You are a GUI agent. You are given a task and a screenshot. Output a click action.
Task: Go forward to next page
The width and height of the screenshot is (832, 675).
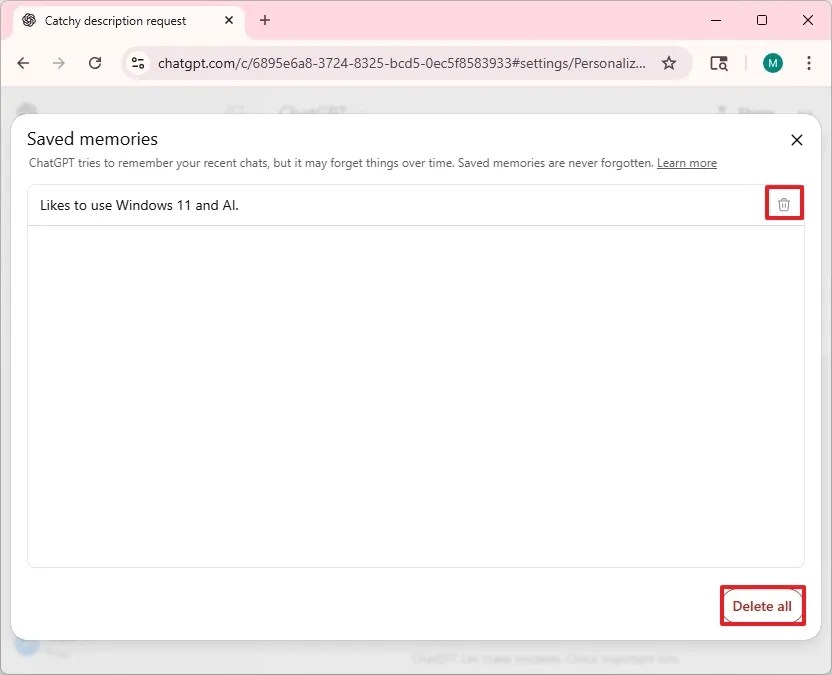[x=59, y=63]
